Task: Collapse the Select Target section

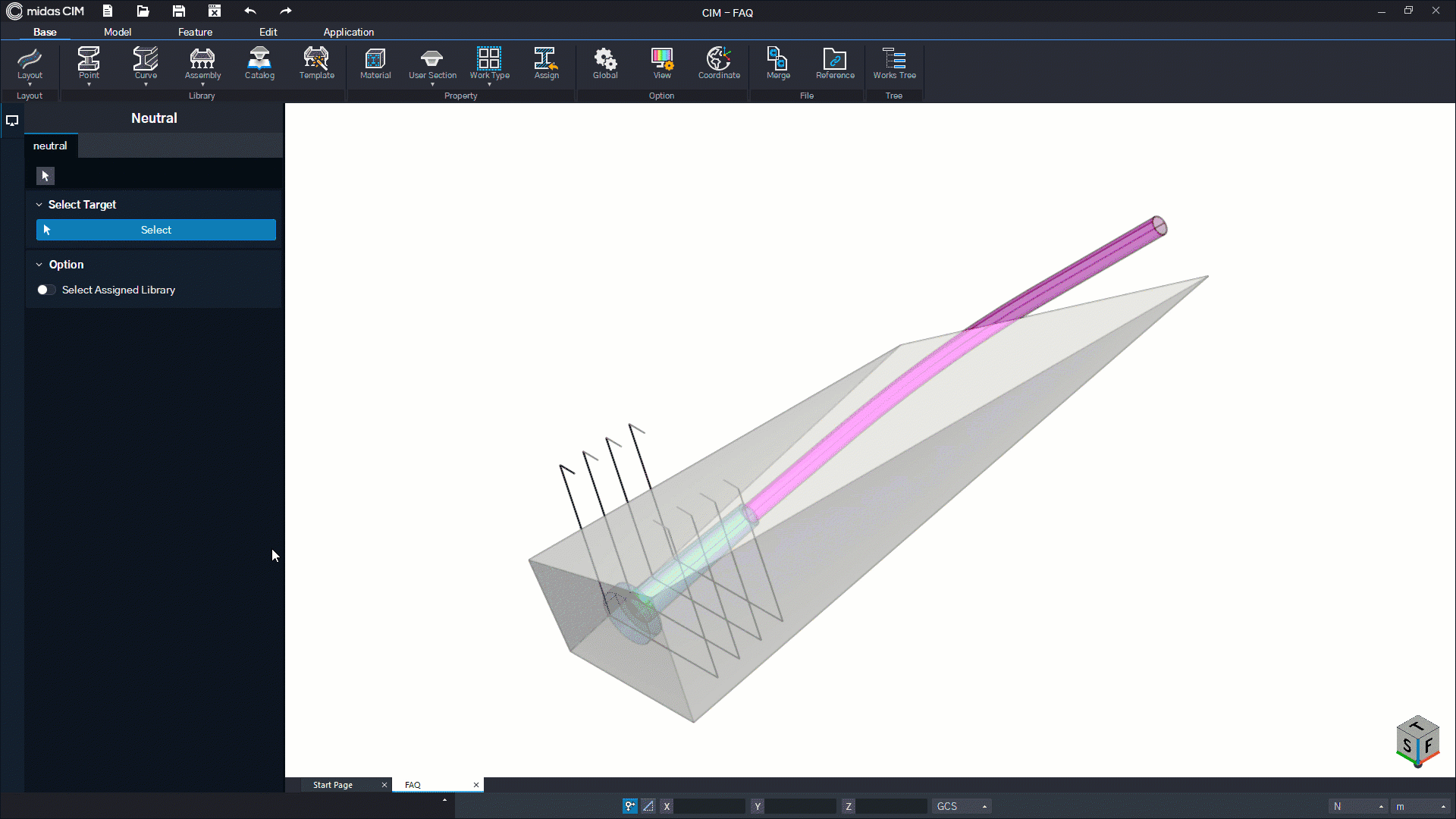Action: 39,205
